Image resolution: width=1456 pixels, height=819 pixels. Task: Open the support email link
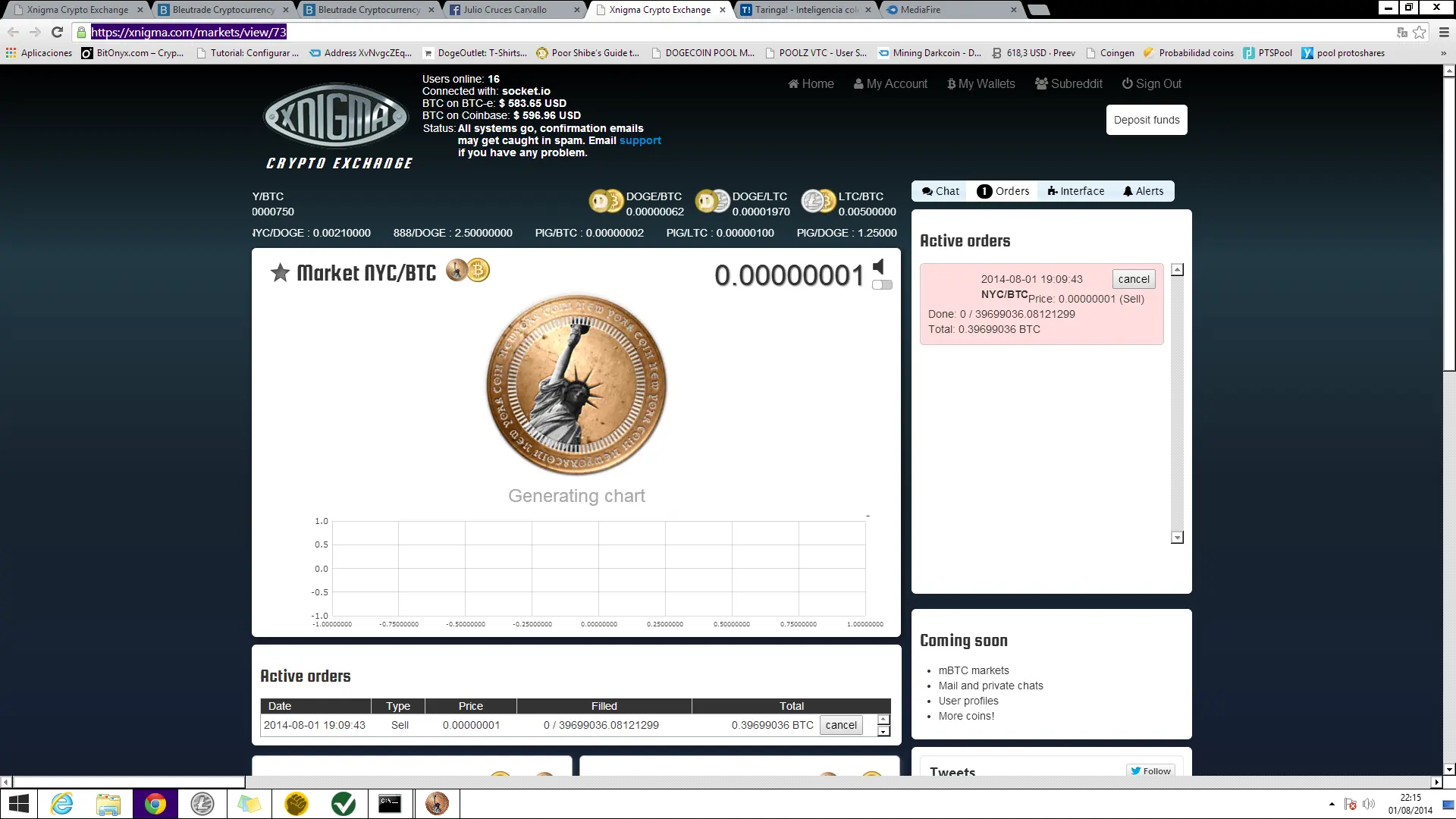(x=641, y=140)
